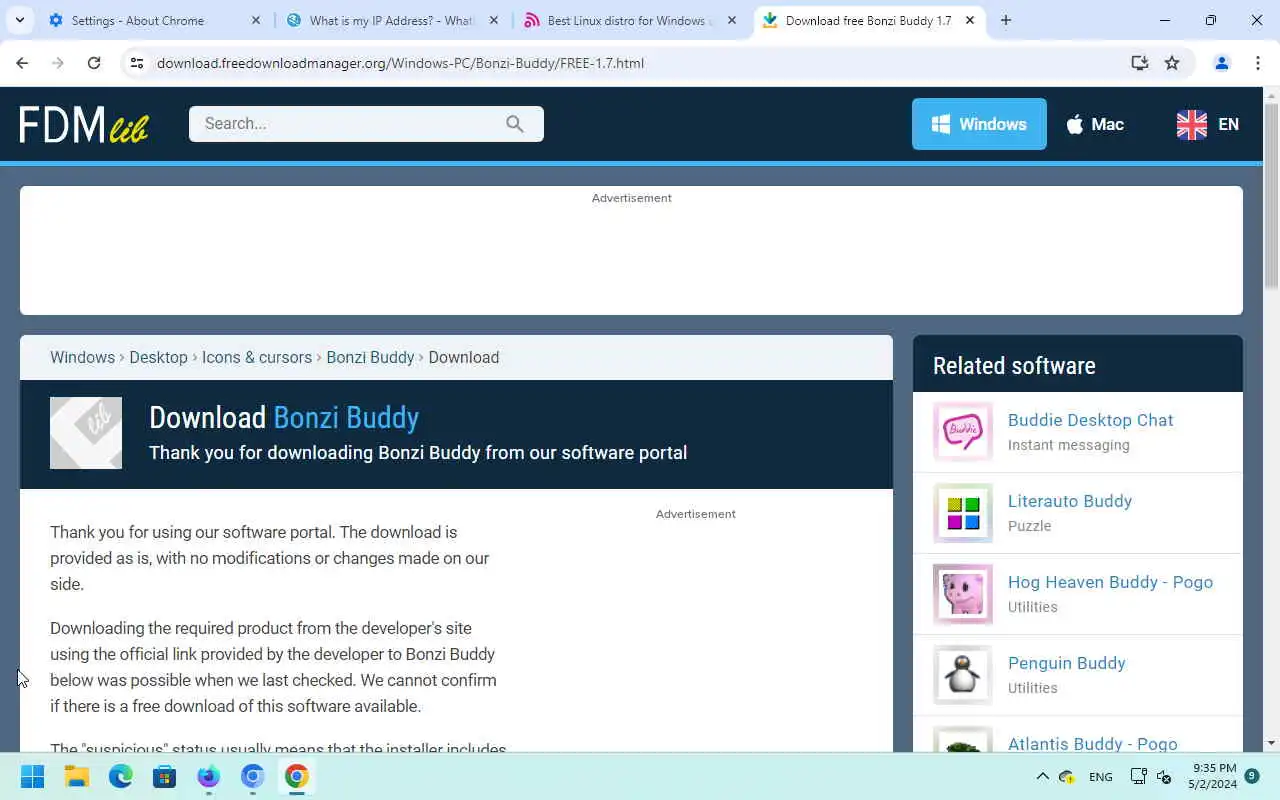
Task: Open Hog Heaven Buddy - Pogo link
Action: pos(1110,582)
